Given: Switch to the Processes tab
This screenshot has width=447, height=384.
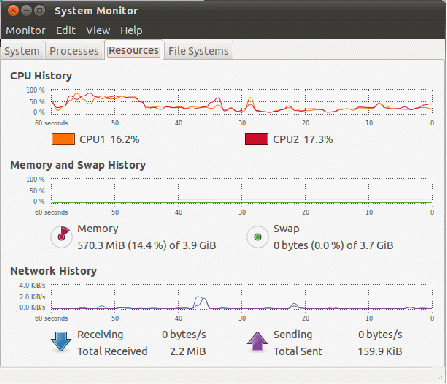Looking at the screenshot, I should [x=74, y=51].
